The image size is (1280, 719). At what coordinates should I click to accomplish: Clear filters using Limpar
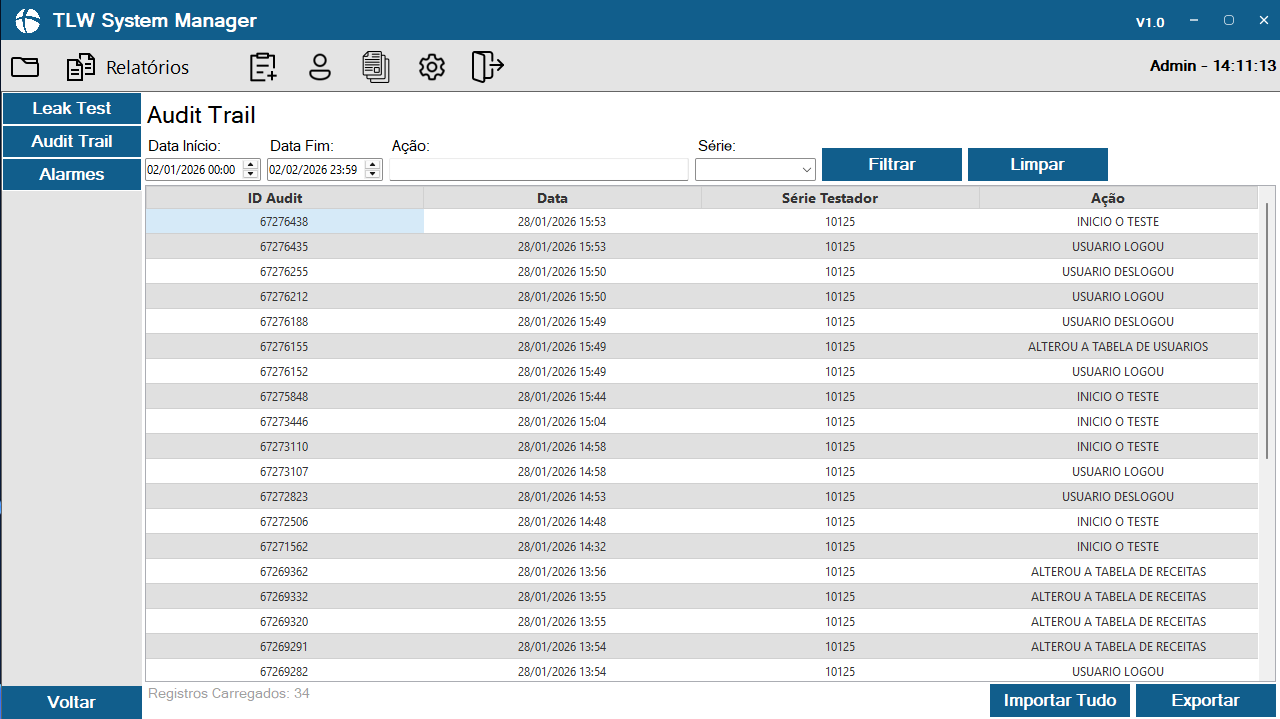click(1037, 164)
